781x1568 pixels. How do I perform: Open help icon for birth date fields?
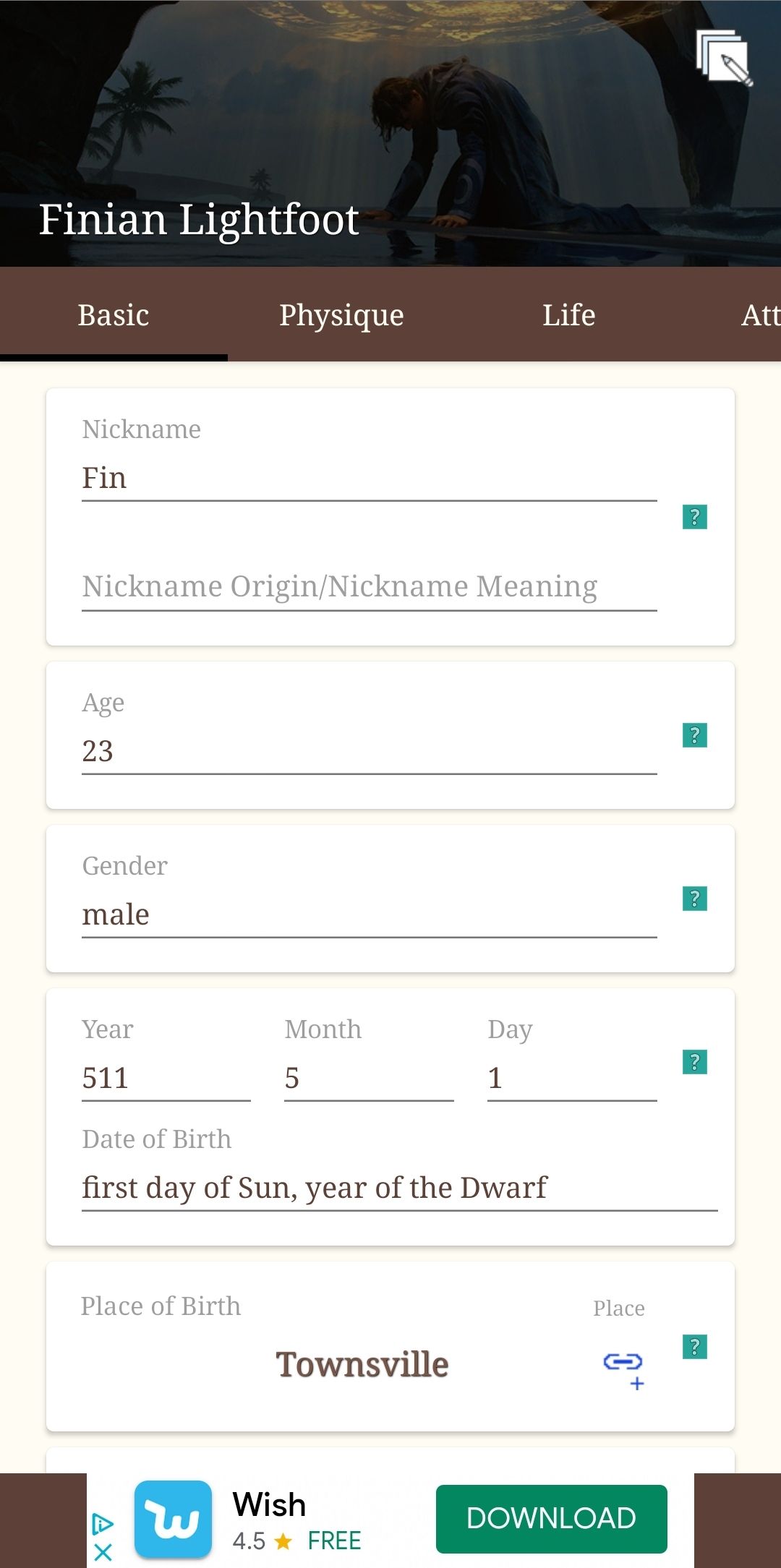point(694,1062)
